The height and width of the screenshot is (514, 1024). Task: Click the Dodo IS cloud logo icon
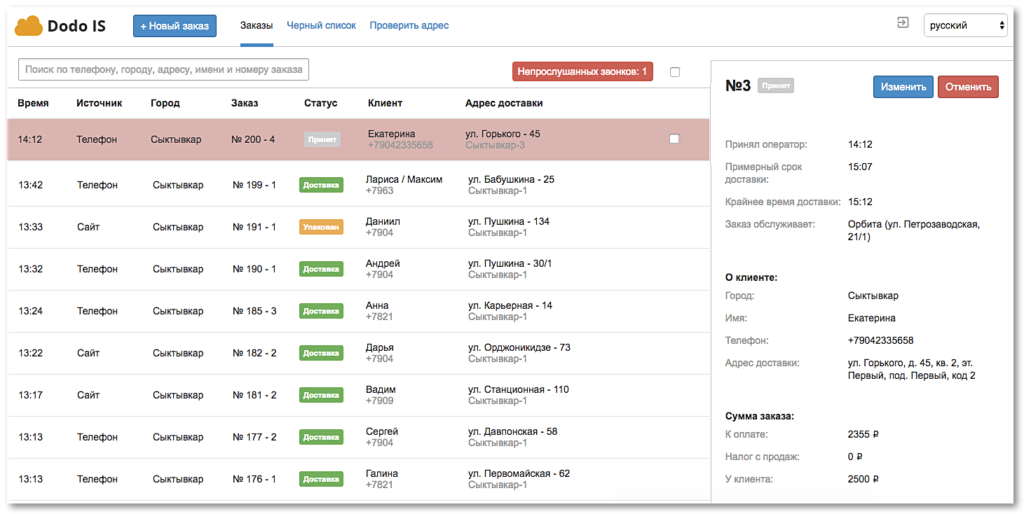[x=29, y=25]
